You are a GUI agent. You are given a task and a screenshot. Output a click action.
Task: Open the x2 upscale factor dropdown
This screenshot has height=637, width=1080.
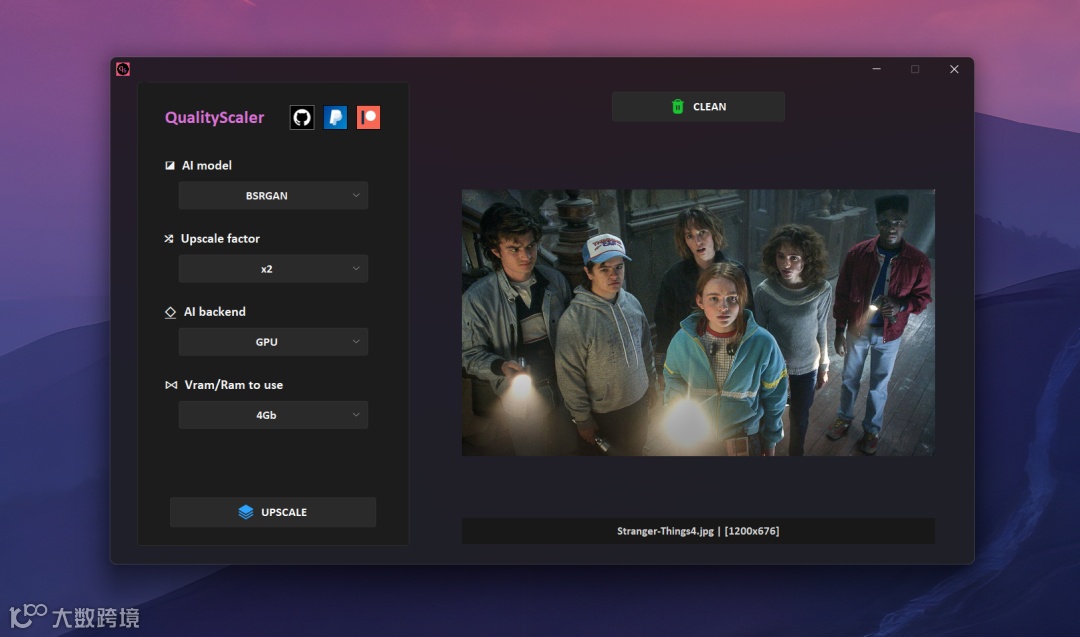tap(273, 269)
